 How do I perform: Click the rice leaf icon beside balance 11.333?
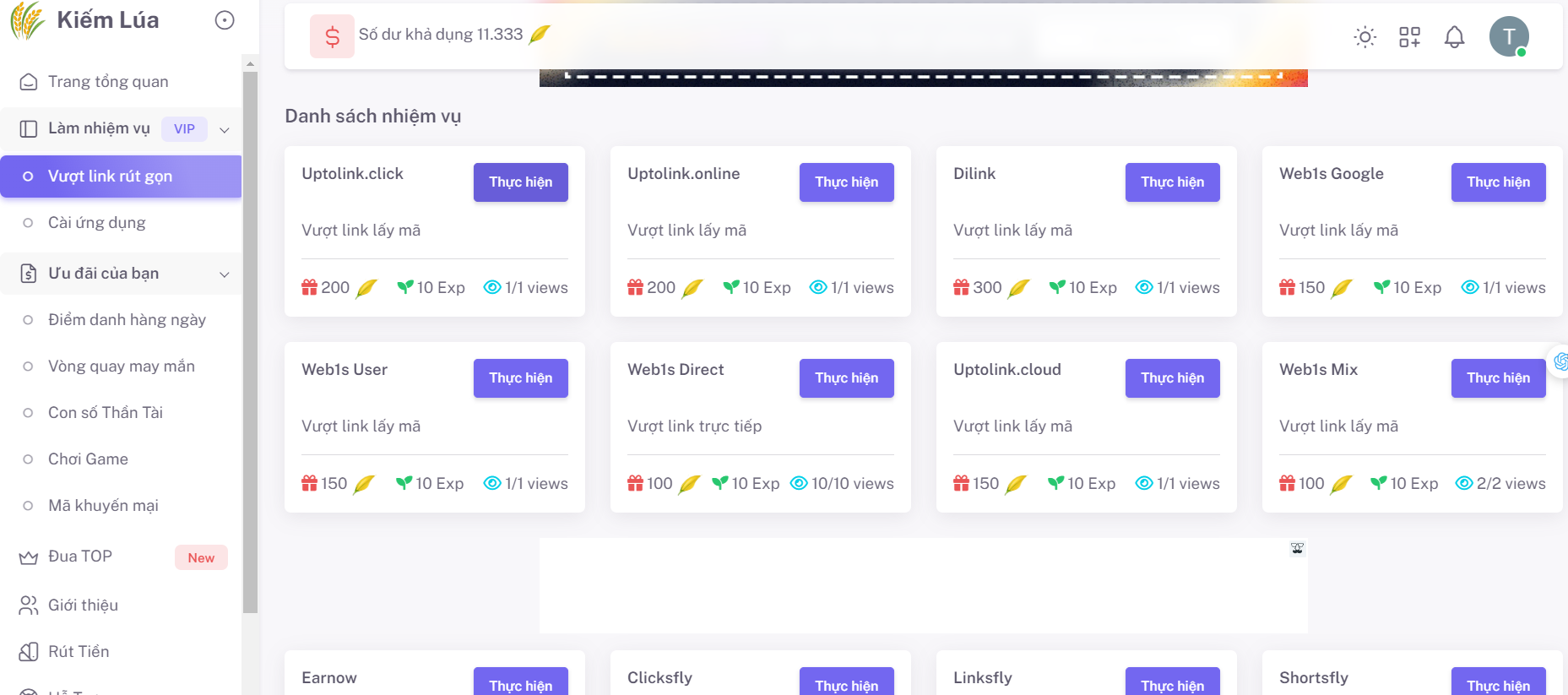click(x=540, y=35)
